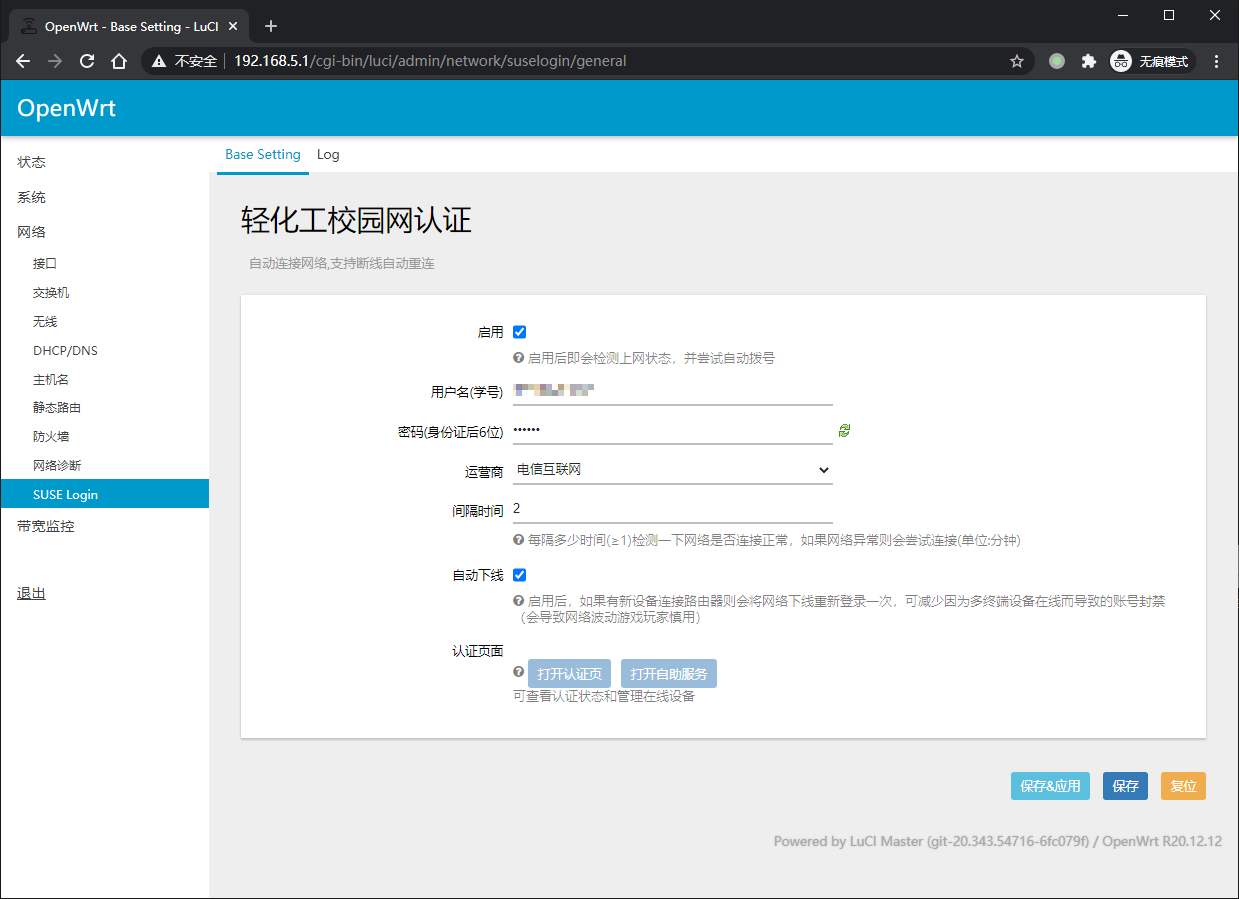Click the 保存 button
Viewport: 1239px width, 899px height.
coord(1126,786)
